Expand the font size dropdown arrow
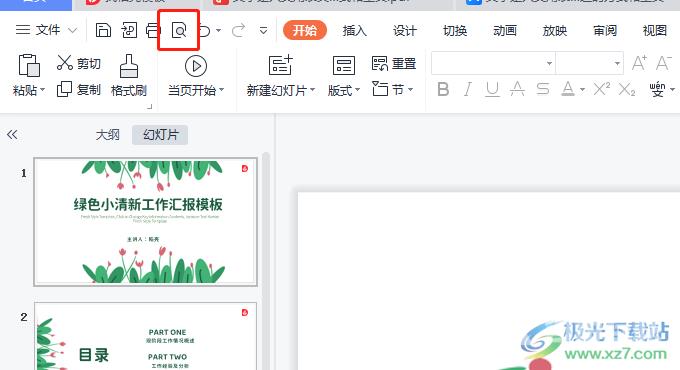Viewport: 680px width, 370px height. tap(617, 64)
